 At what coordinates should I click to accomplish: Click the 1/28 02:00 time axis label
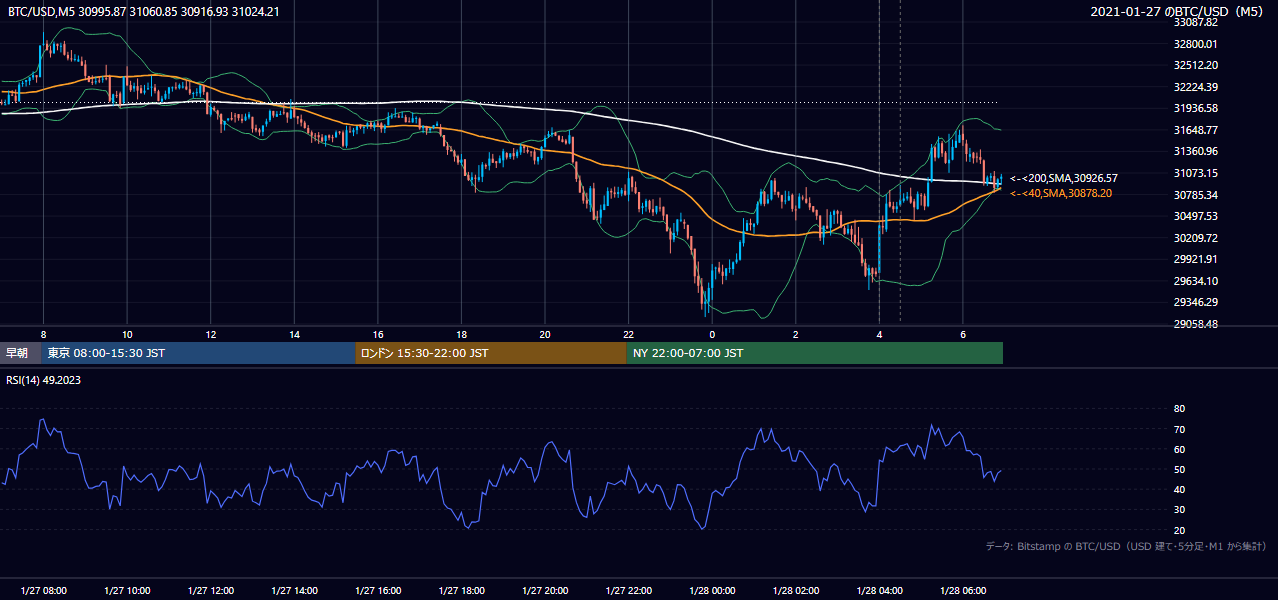click(x=796, y=591)
